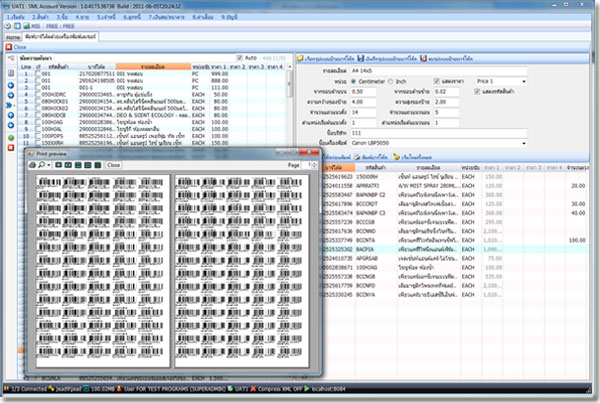This screenshot has height=403, width=600.
Task: Toggle the checkbox below the Price 1 dropdown
Action: point(477,92)
